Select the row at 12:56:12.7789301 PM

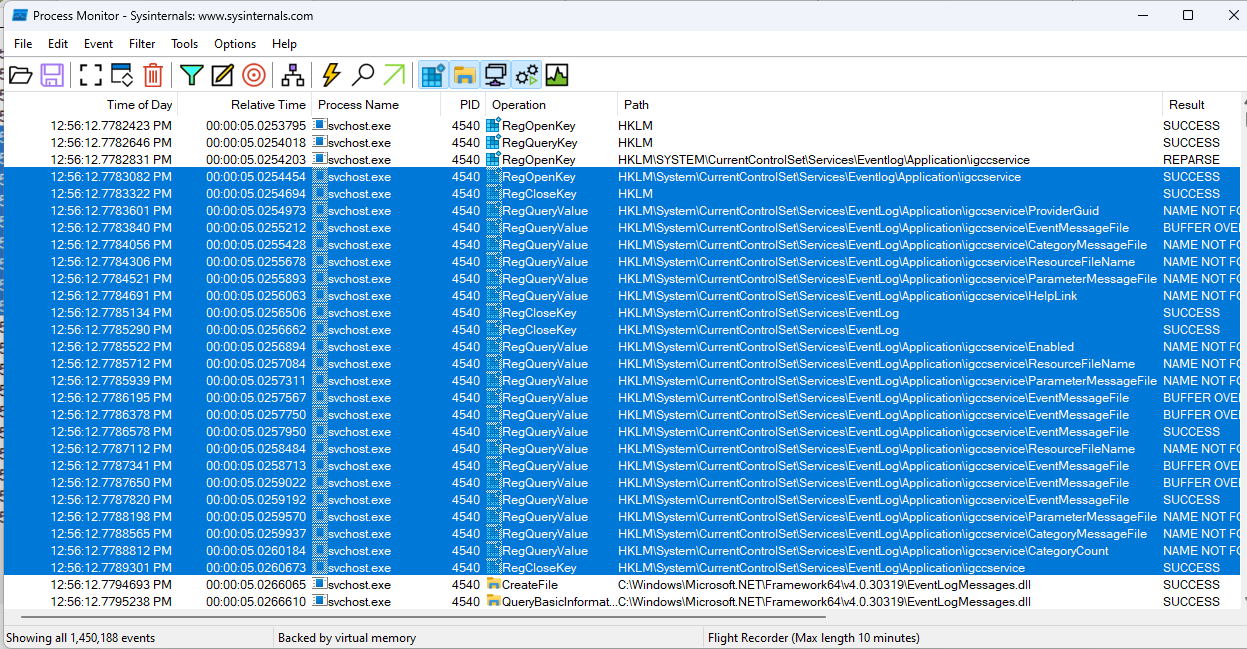pyautogui.click(x=623, y=568)
